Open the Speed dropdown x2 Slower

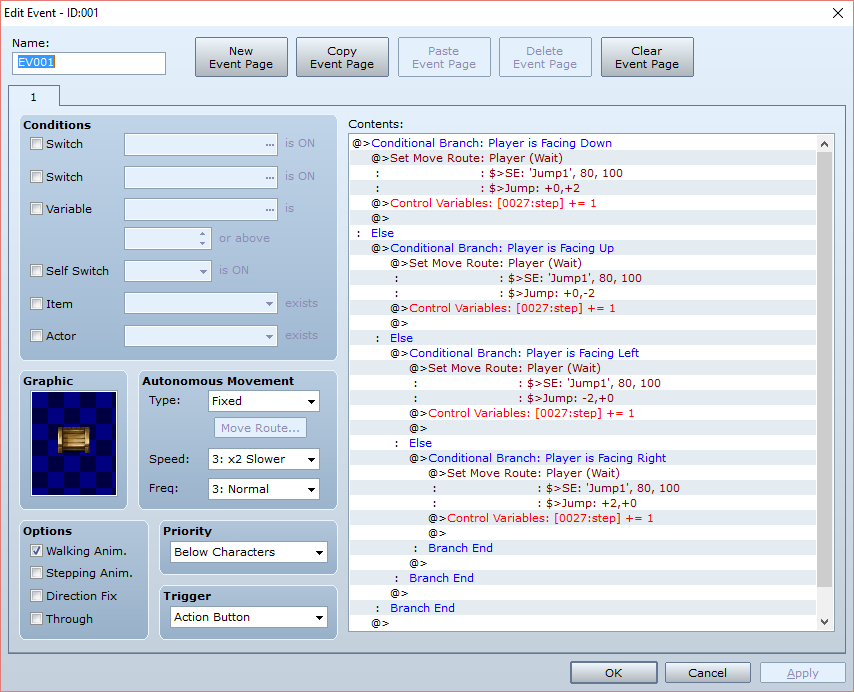tap(264, 459)
